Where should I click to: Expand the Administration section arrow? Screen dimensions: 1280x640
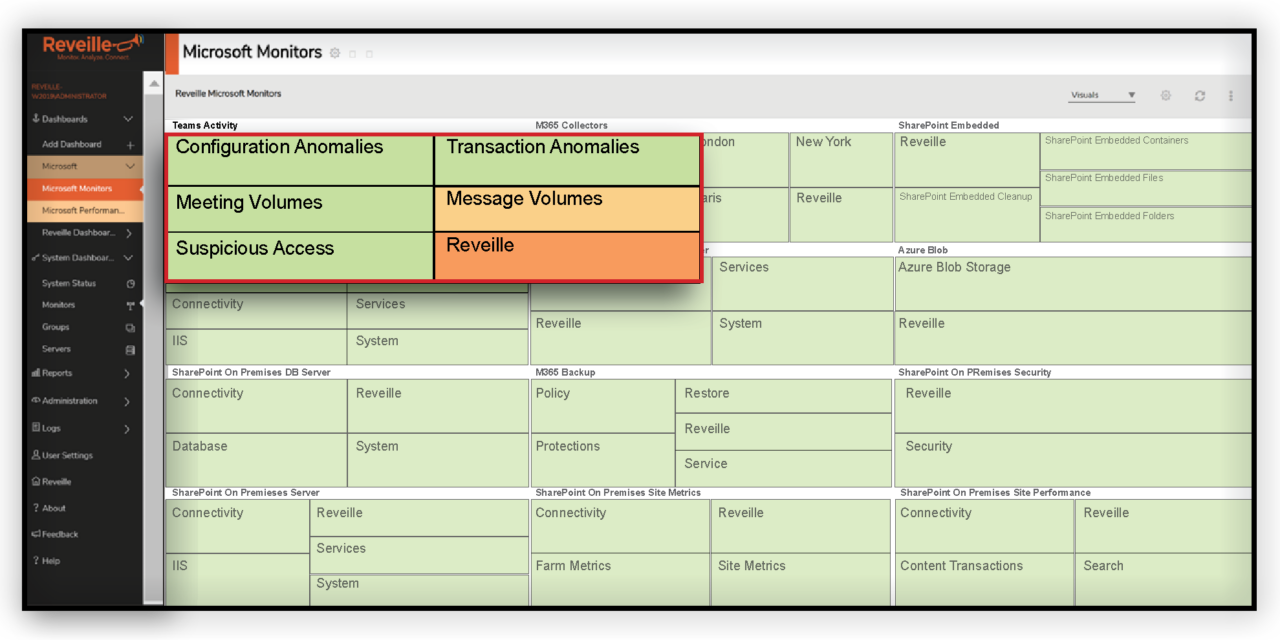pyautogui.click(x=127, y=402)
